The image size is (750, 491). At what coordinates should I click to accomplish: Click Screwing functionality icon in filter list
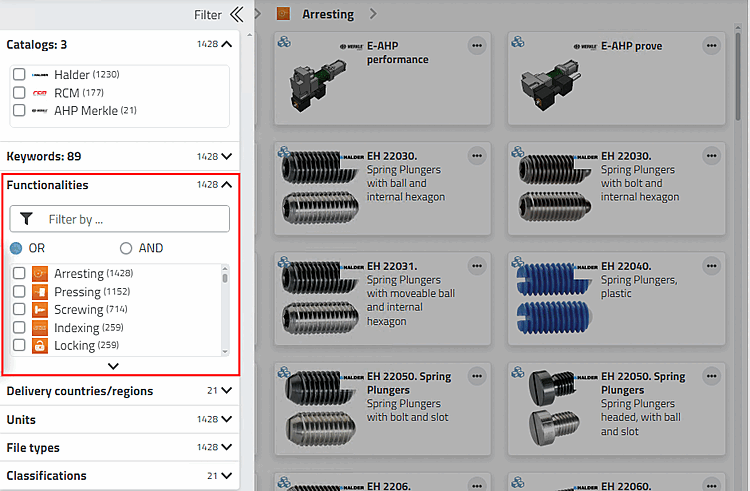tap(40, 310)
